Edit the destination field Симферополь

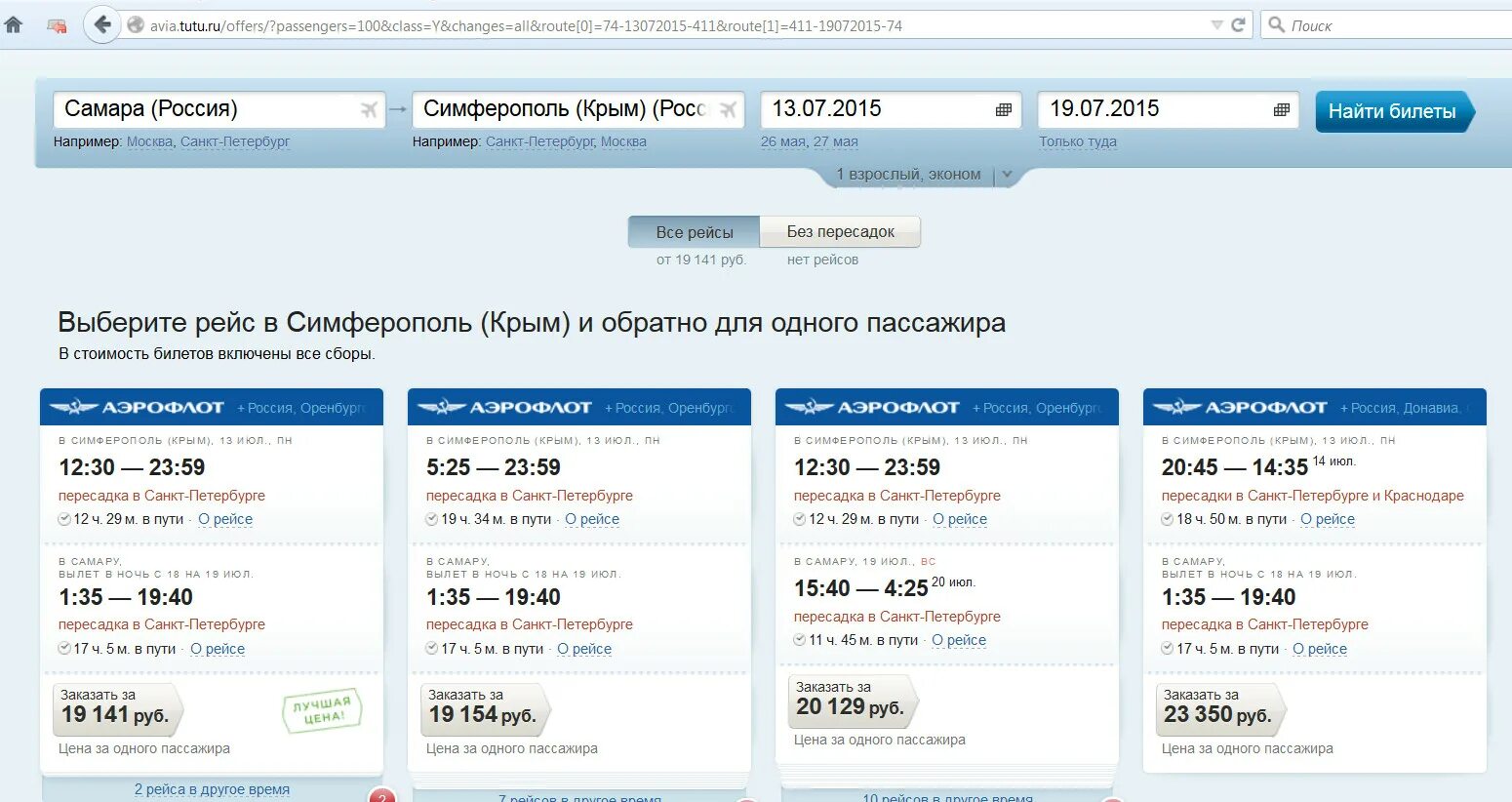click(x=578, y=109)
